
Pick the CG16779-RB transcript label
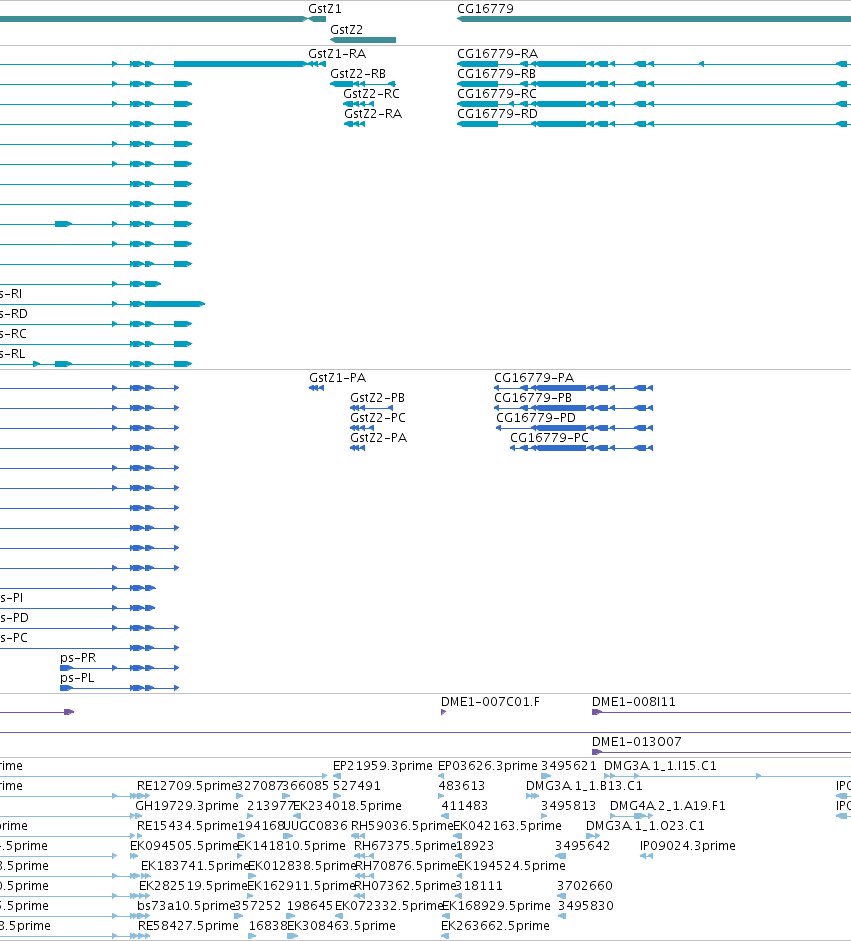[496, 74]
